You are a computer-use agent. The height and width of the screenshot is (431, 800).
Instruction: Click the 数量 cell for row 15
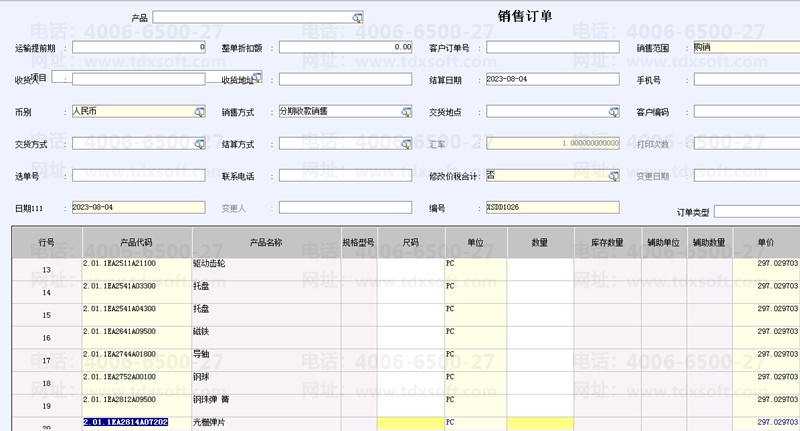[540, 314]
